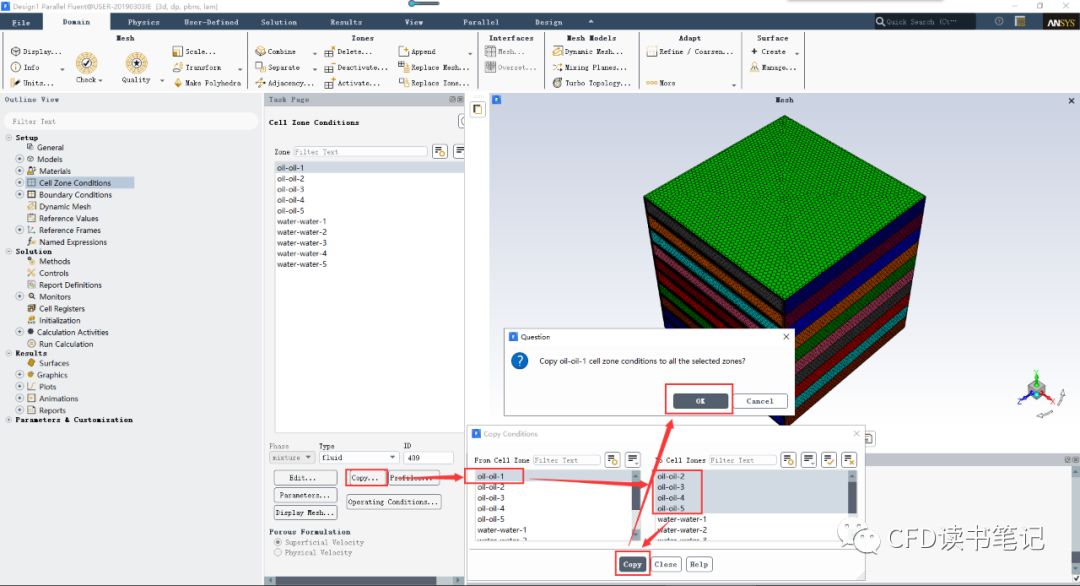Click Task Page horizontal scrollbar
This screenshot has width=1080, height=586.
coord(356,580)
